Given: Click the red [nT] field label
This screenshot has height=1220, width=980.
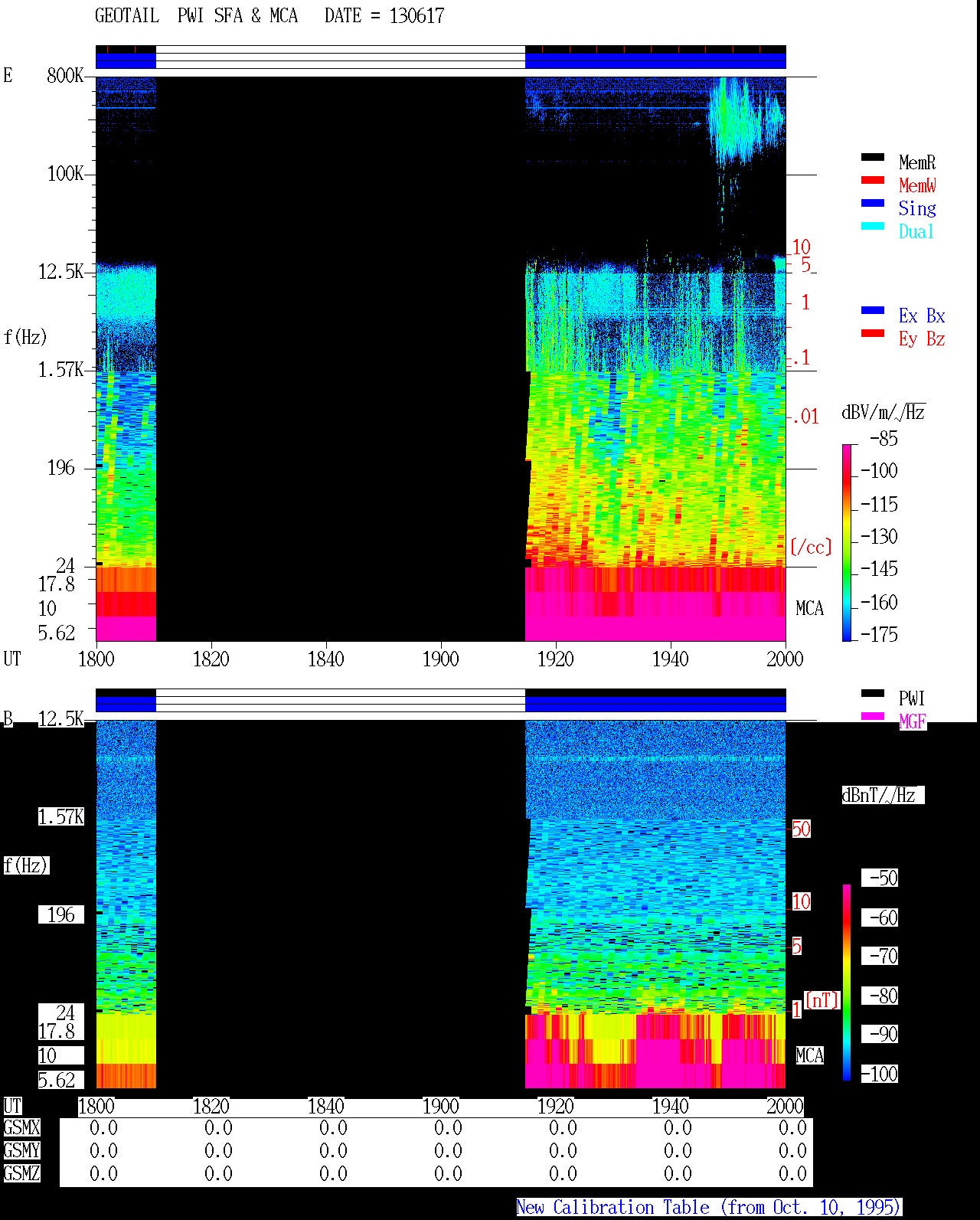Looking at the screenshot, I should pyautogui.click(x=822, y=1000).
